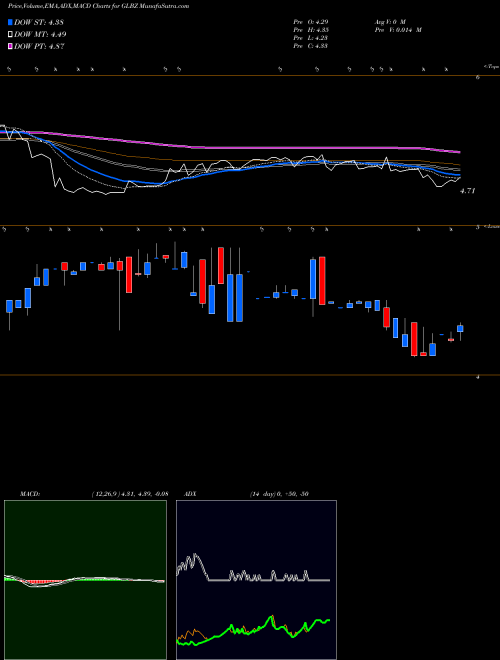
Task: Click the '<Tops' marker label
Action: pos(491,67)
